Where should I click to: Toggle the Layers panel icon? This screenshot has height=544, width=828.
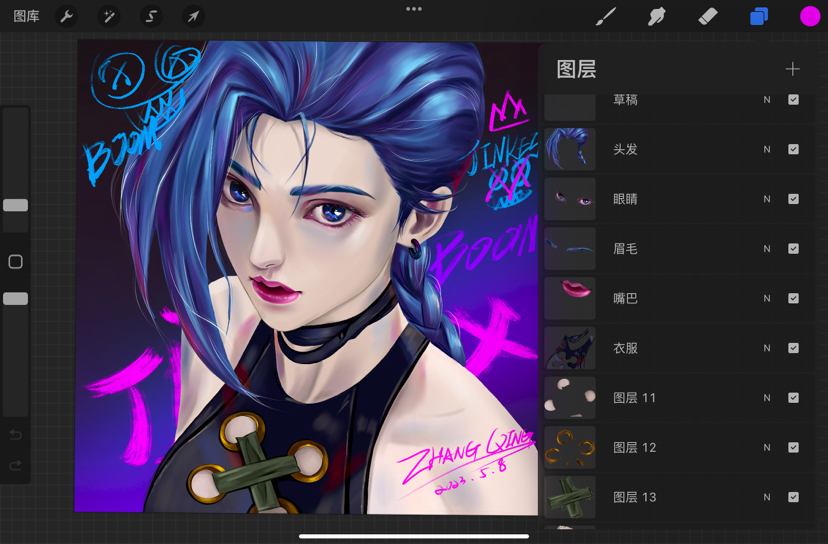[759, 16]
